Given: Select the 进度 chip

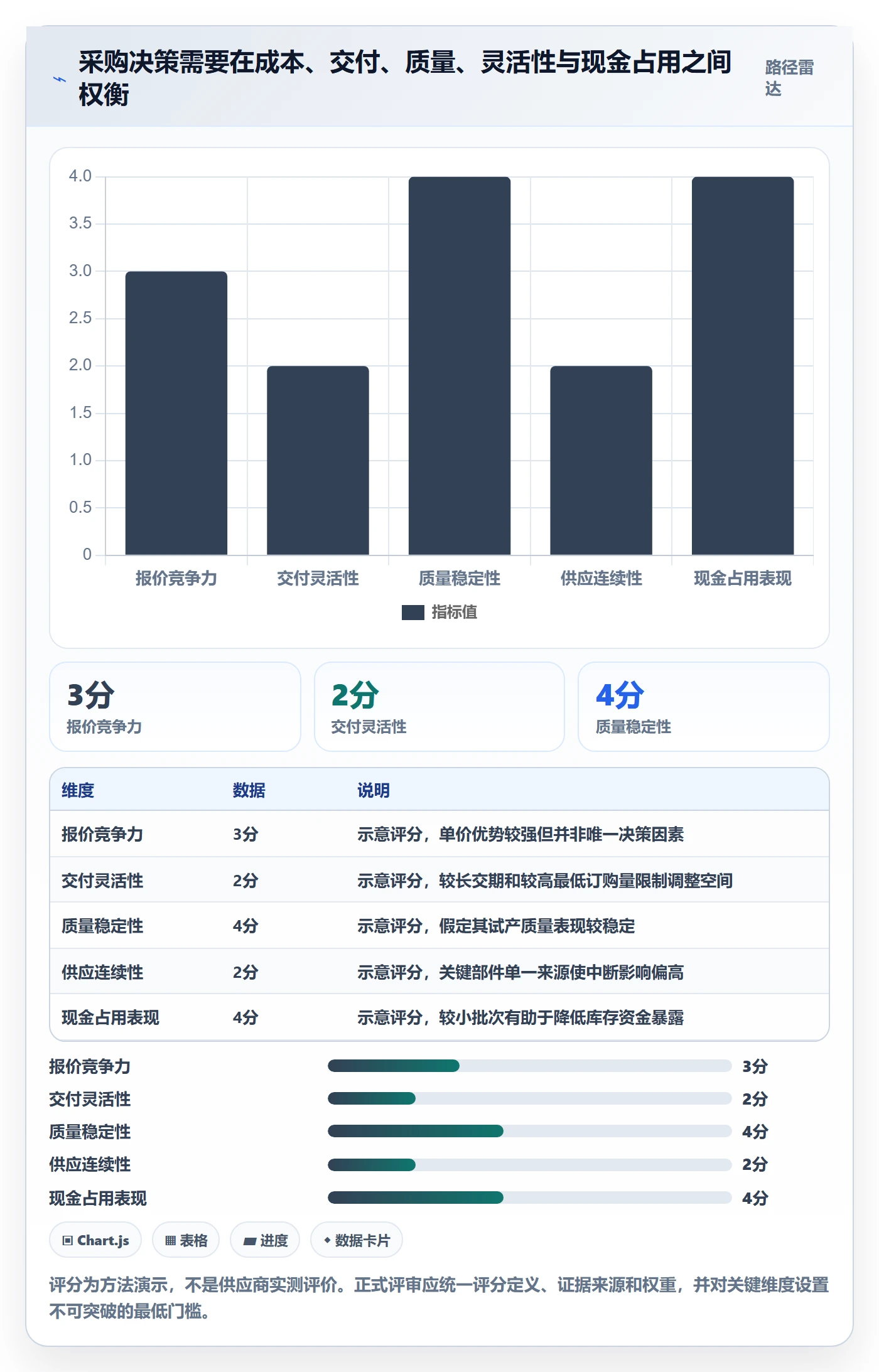Looking at the screenshot, I should point(265,1240).
